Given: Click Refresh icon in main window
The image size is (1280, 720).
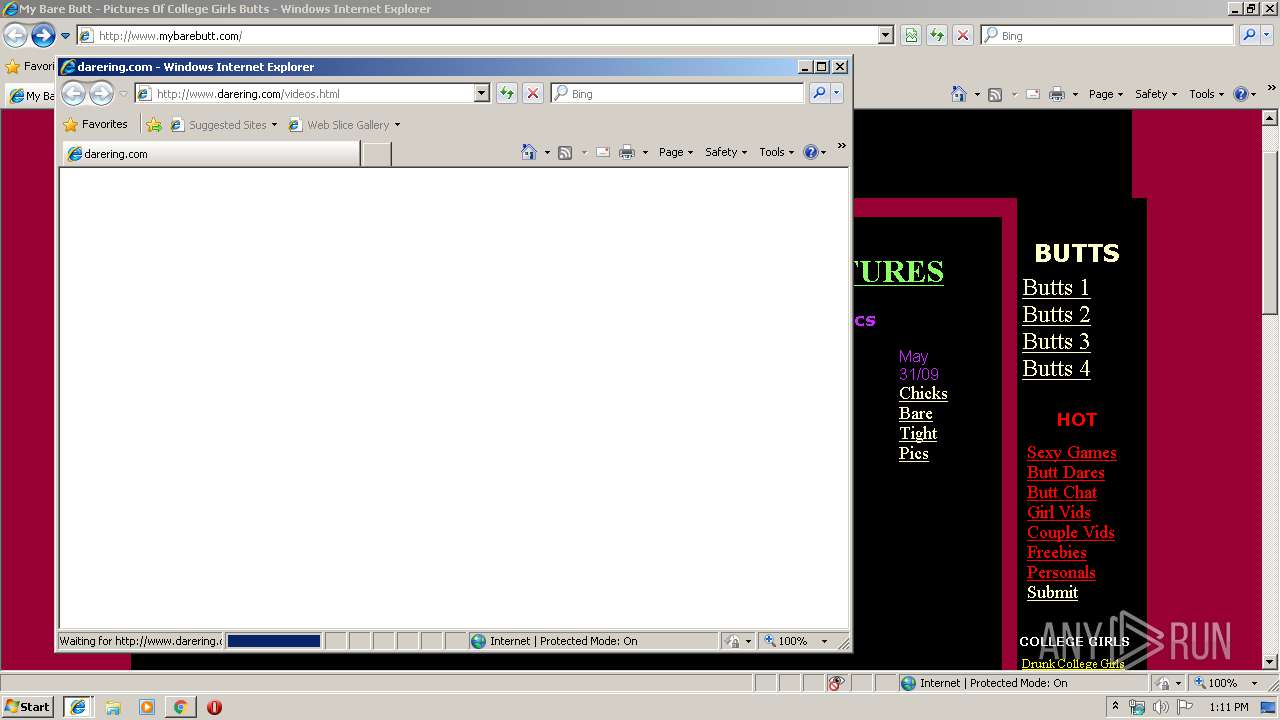Looking at the screenshot, I should [x=937, y=35].
